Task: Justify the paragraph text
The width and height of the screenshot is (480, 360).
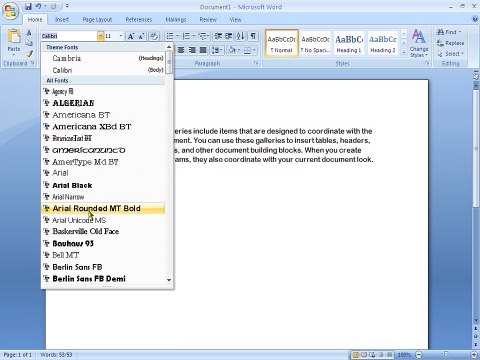Action: pyautogui.click(x=203, y=50)
